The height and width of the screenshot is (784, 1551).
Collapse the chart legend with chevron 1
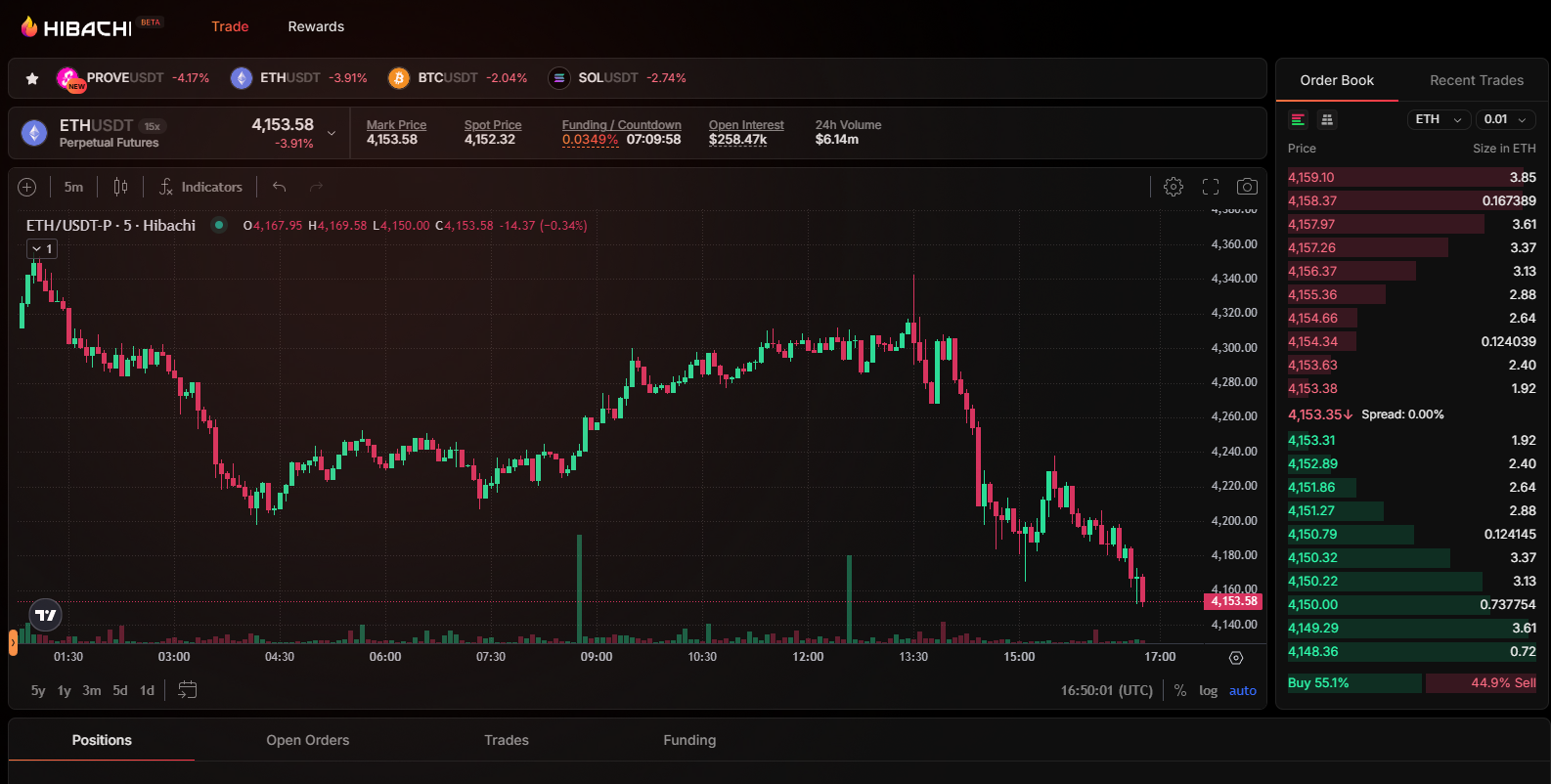tap(42, 249)
